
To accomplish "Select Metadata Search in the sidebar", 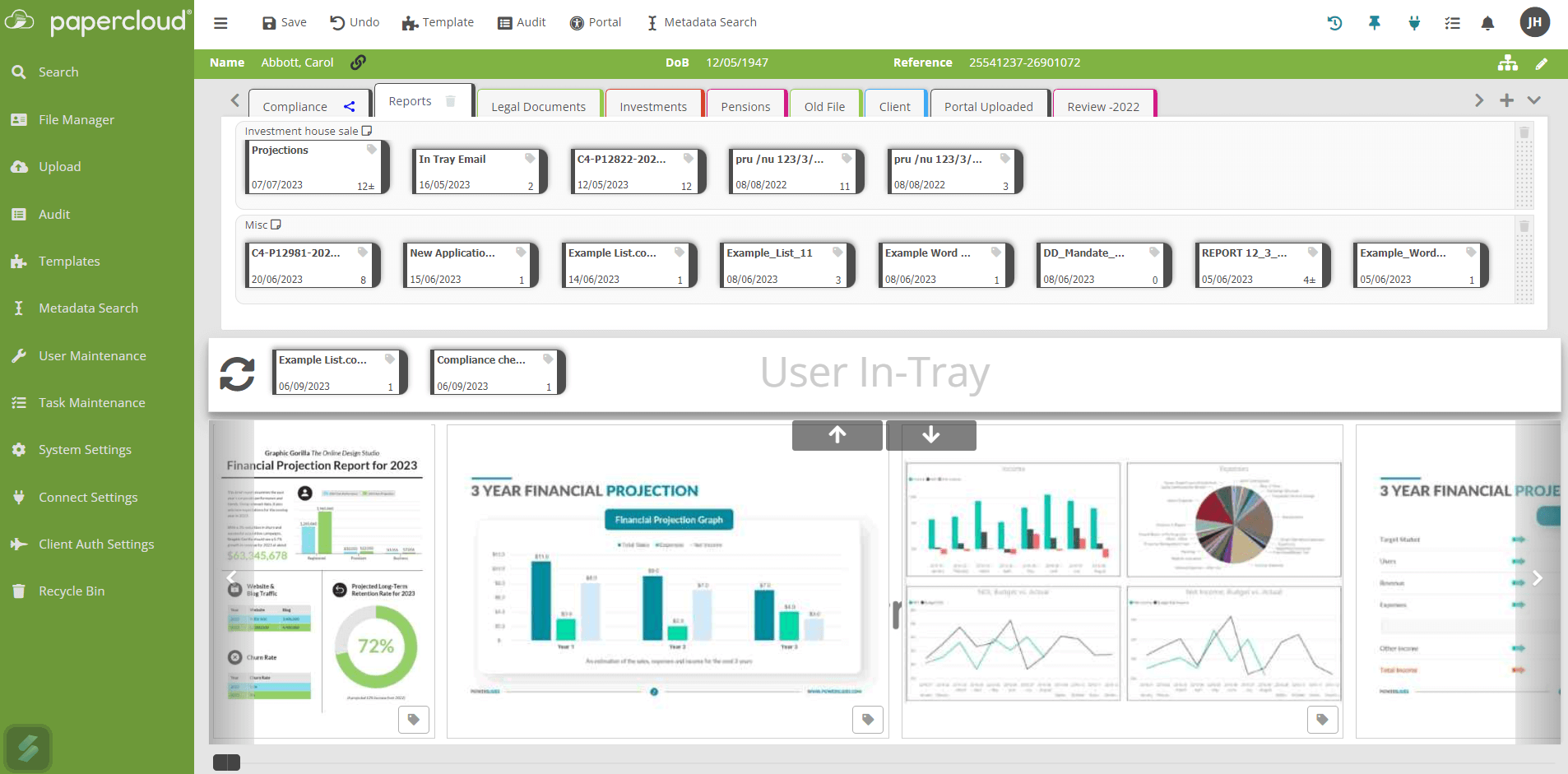I will 88,308.
